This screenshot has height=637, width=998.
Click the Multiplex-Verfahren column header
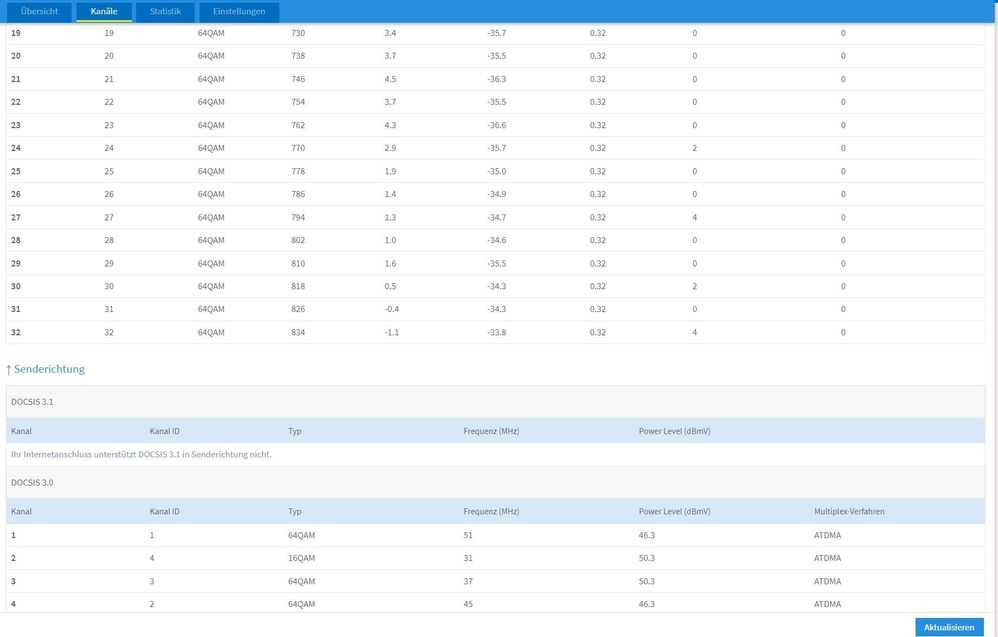[849, 511]
